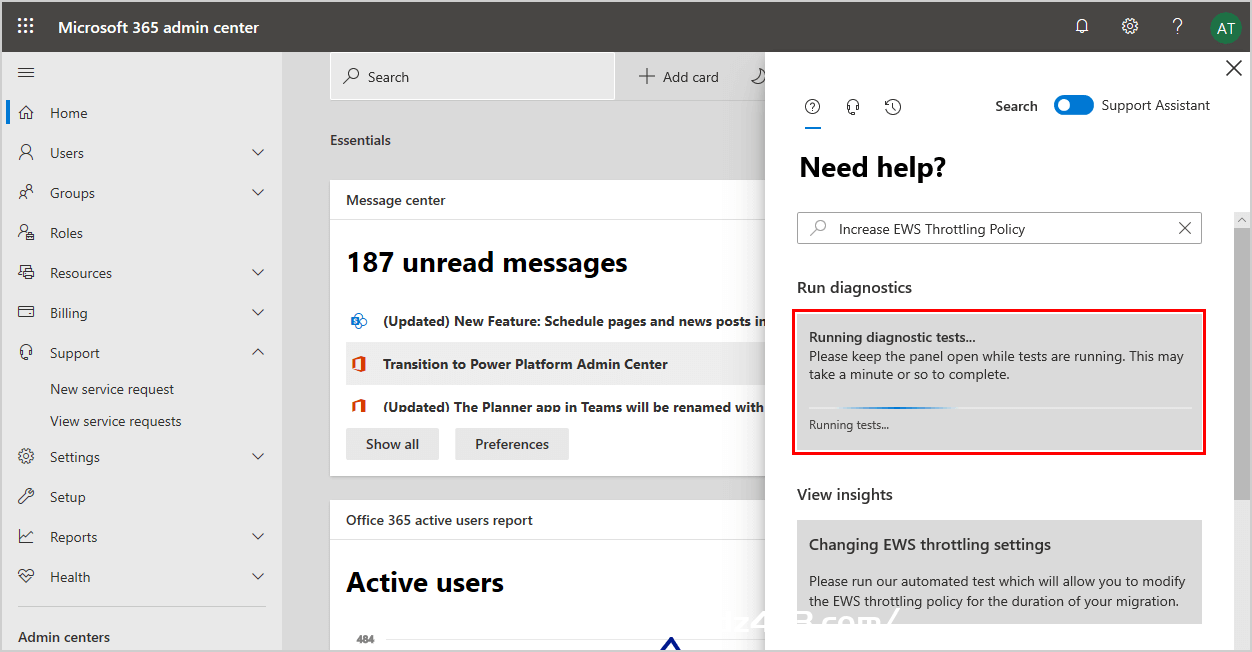Open the app launcher waffle icon

point(26,27)
